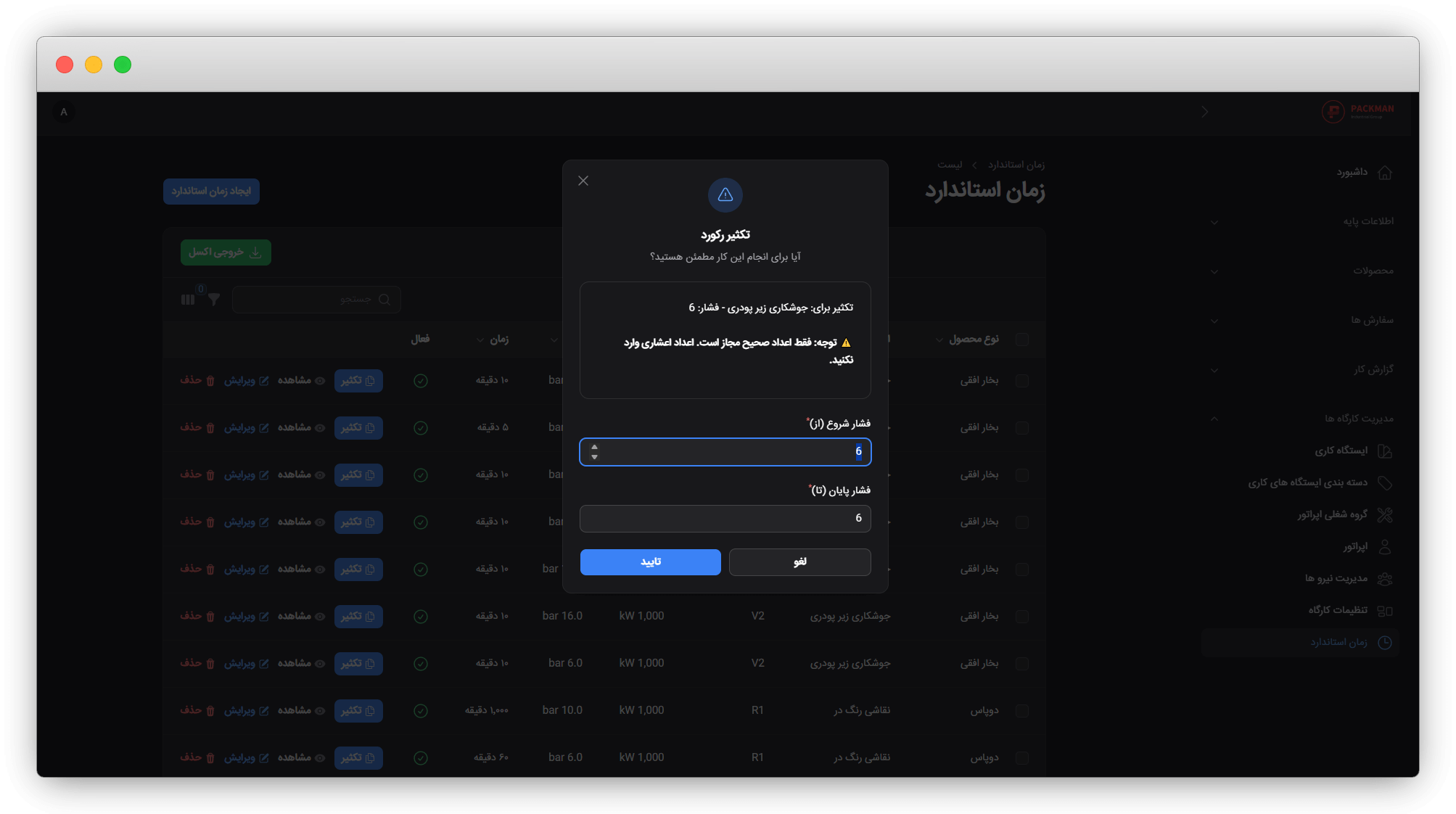Tick the first row checkbox in table
Viewport: 1456px width, 814px height.
tap(1022, 380)
